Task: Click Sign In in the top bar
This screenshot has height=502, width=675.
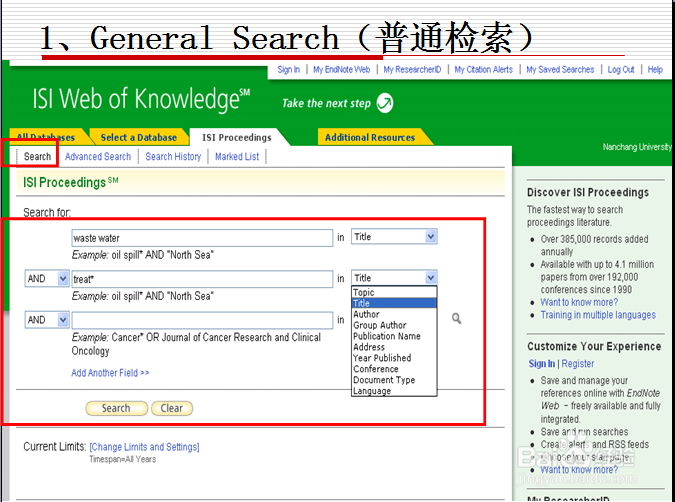Action: tap(288, 70)
